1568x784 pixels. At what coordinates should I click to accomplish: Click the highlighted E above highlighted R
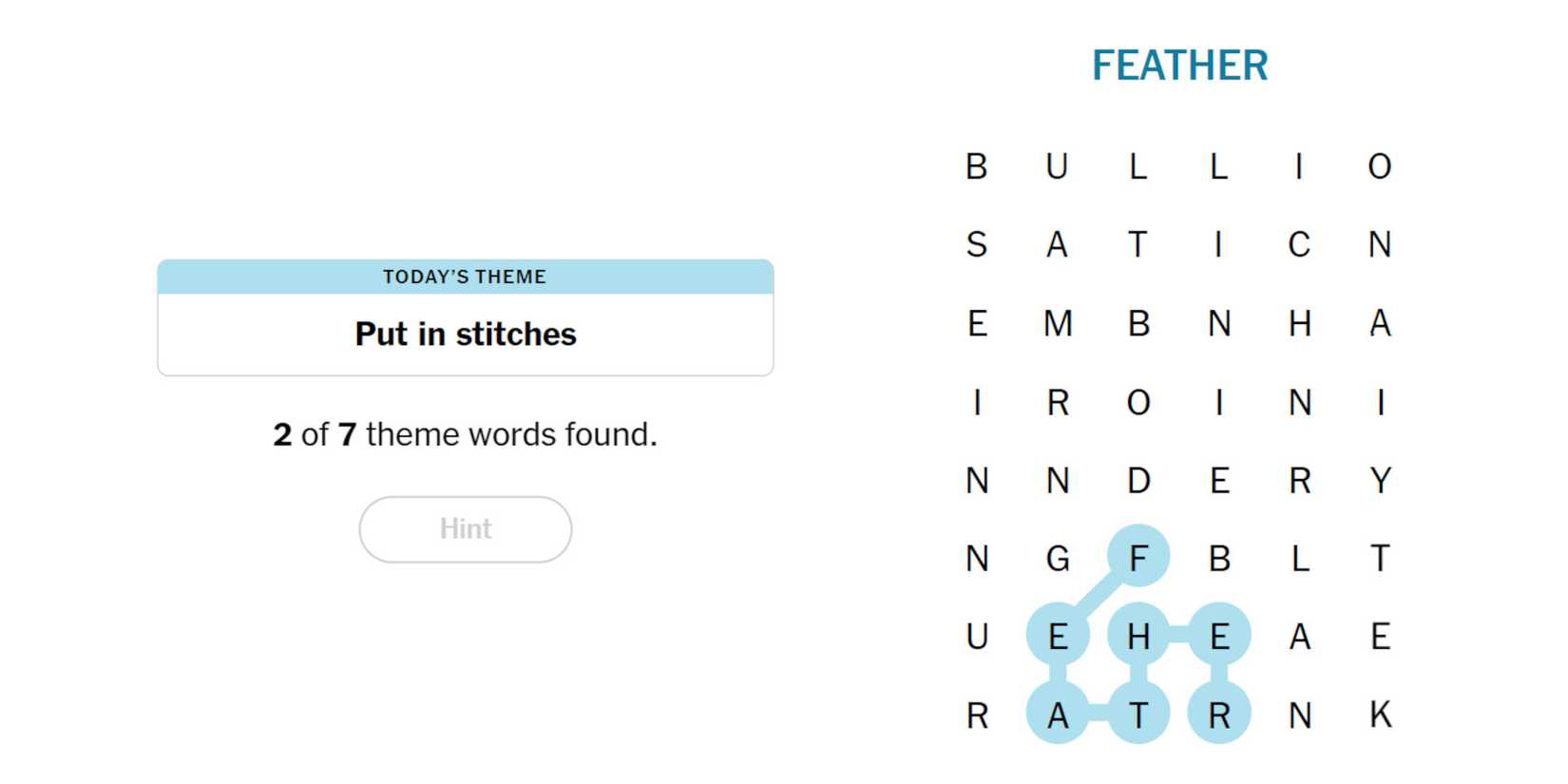1219,636
